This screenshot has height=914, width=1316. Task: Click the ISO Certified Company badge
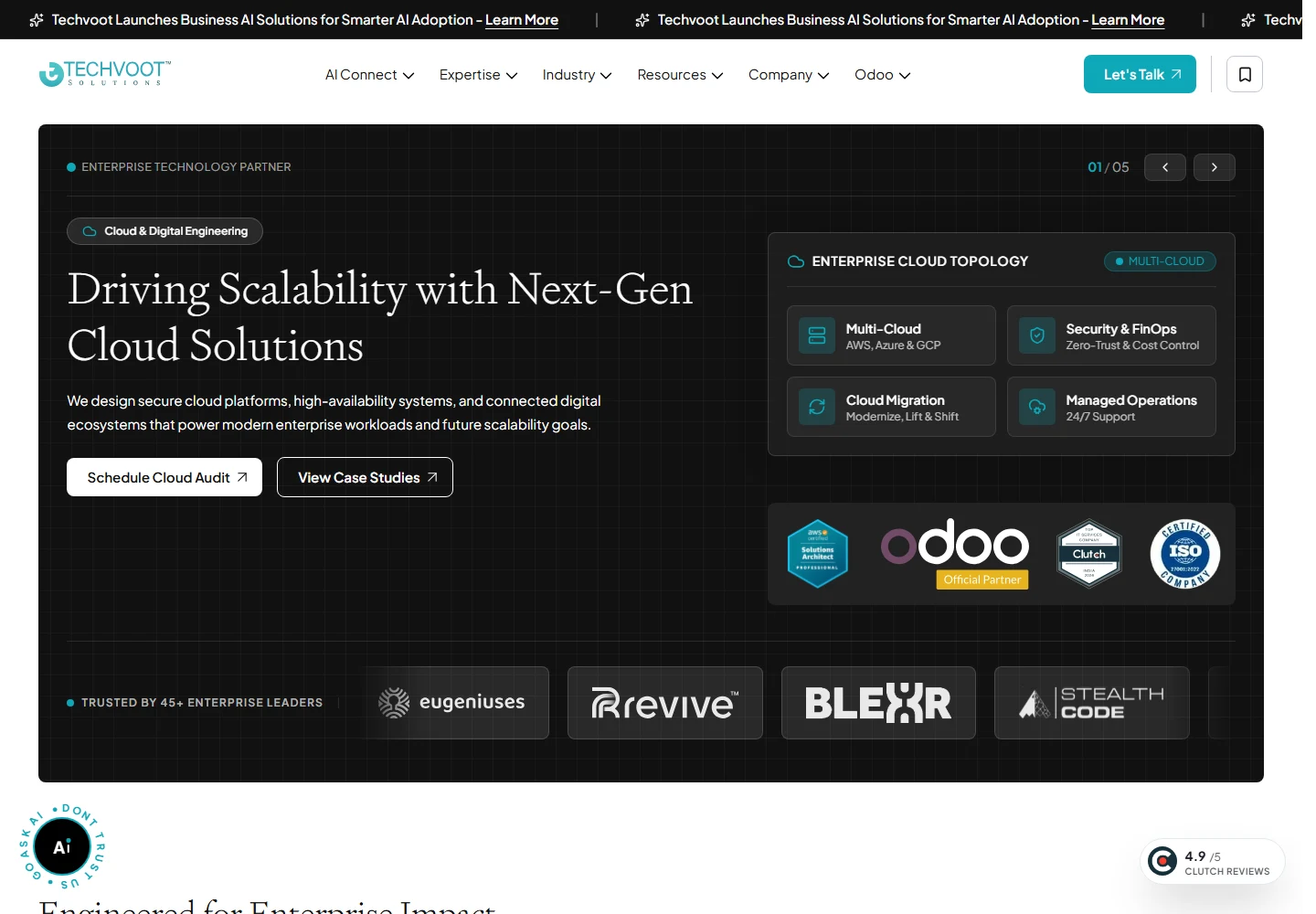pyautogui.click(x=1185, y=554)
